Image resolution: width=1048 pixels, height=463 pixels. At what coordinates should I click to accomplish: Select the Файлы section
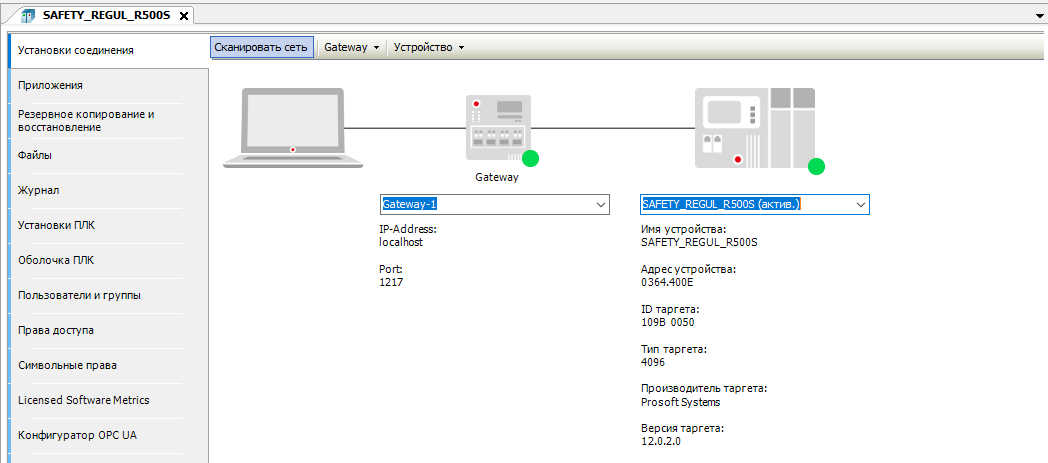pyautogui.click(x=35, y=155)
